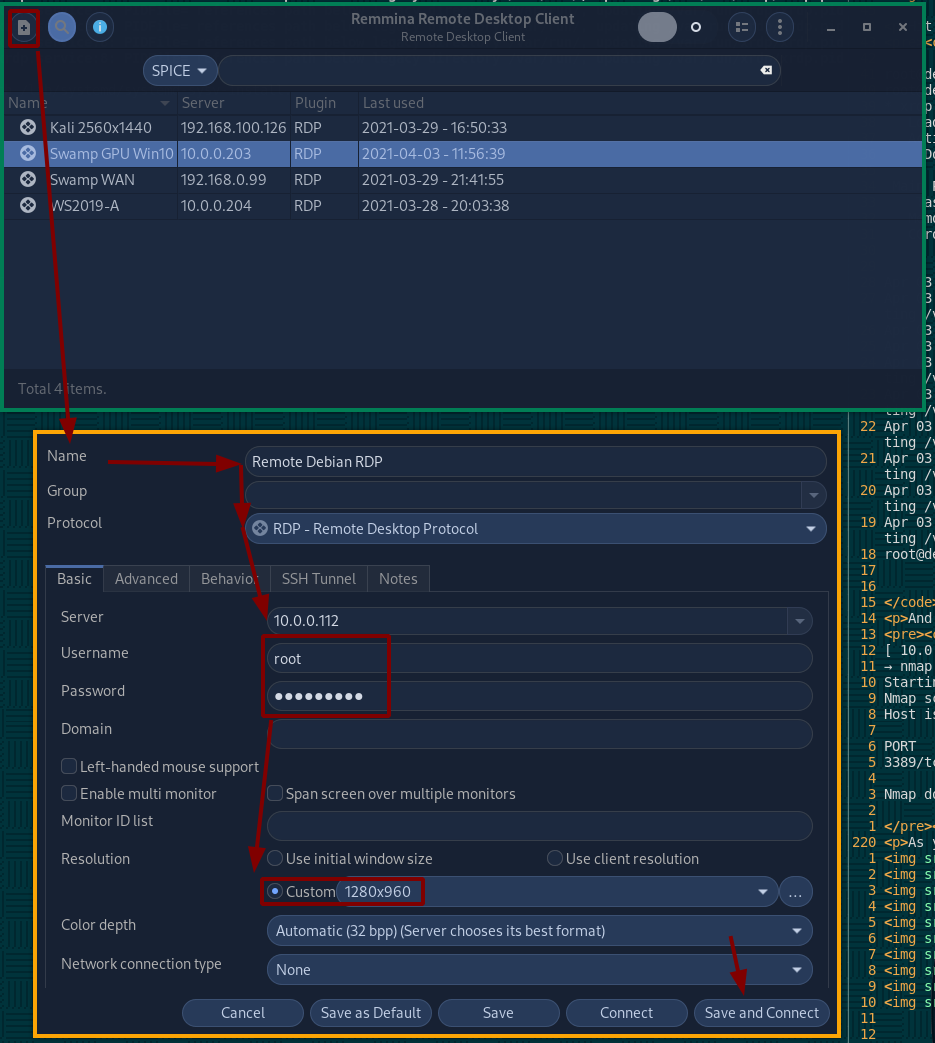This screenshot has height=1043, width=935.
Task: Click last used date 2021-04-03 - 11:56:39
Action: [434, 154]
